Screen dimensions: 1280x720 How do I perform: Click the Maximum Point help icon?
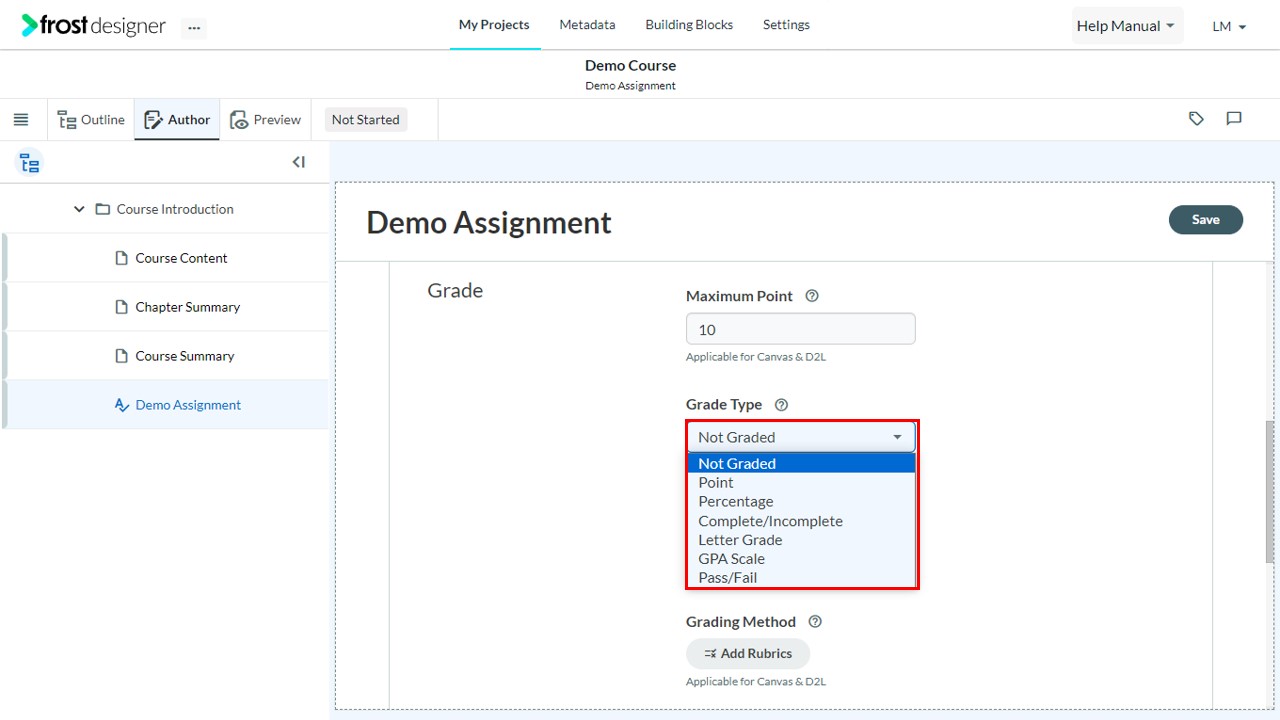tap(812, 296)
